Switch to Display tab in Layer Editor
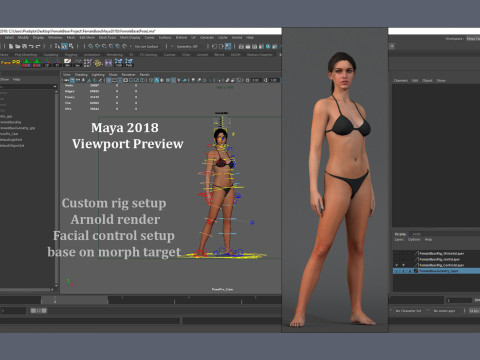The width and height of the screenshot is (480, 360). click(x=400, y=234)
